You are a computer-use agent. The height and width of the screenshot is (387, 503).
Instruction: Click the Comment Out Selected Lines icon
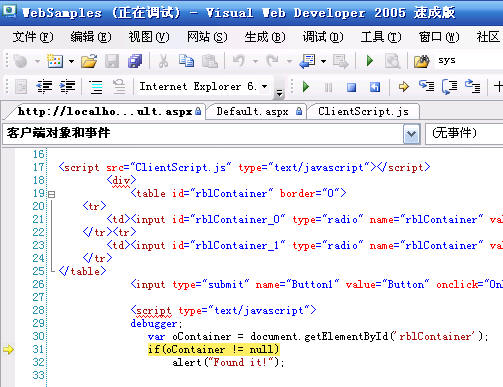(x=96, y=87)
